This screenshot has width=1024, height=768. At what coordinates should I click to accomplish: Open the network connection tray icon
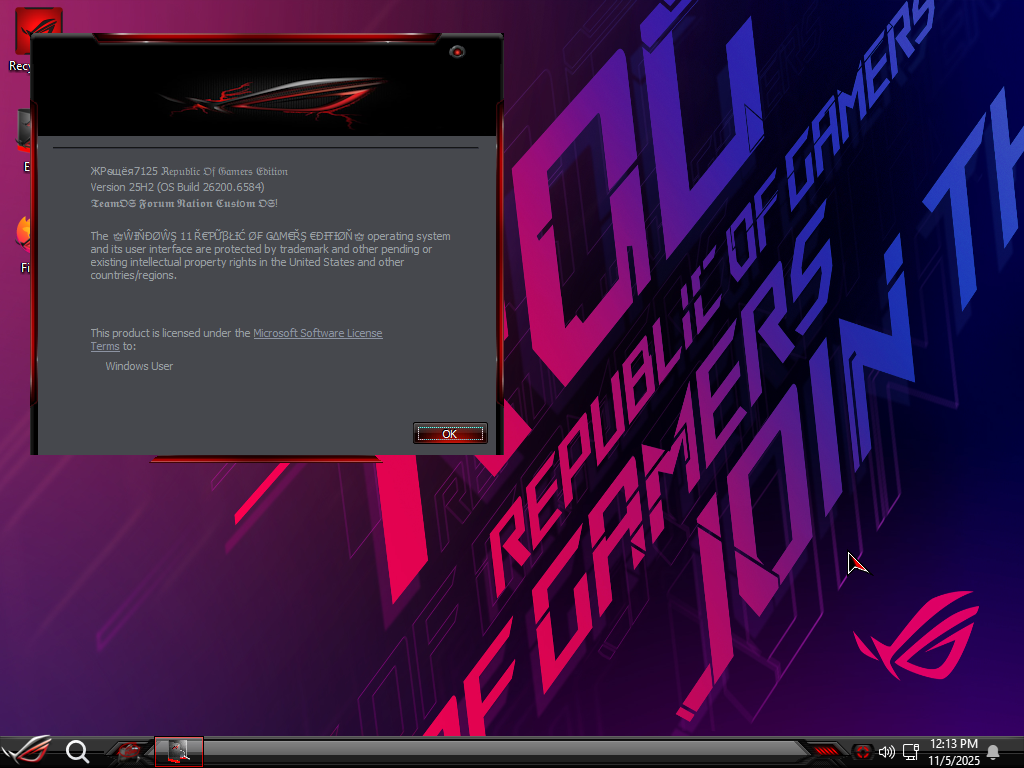[911, 752]
